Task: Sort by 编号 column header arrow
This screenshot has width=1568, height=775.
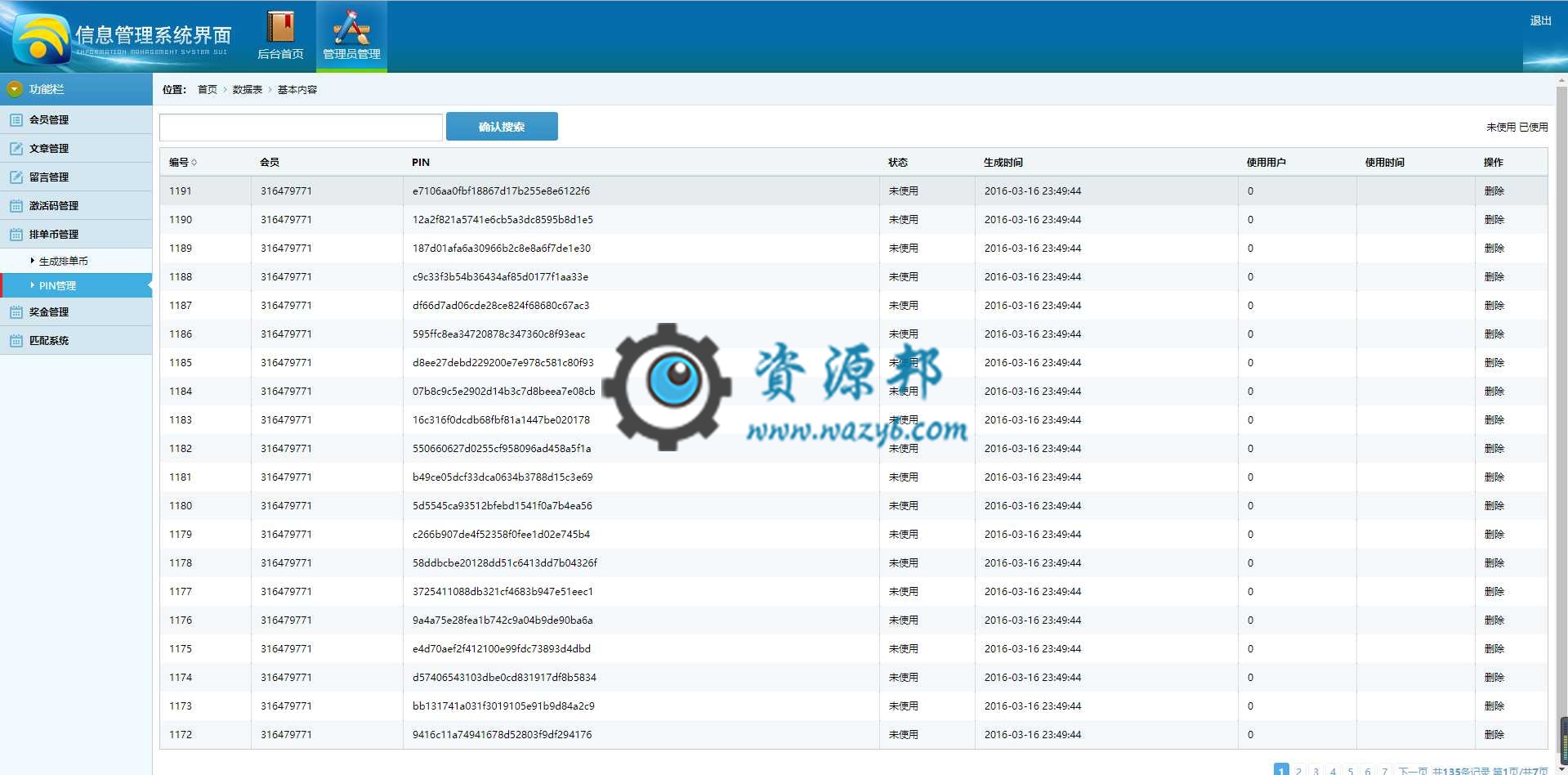Action: tap(194, 163)
